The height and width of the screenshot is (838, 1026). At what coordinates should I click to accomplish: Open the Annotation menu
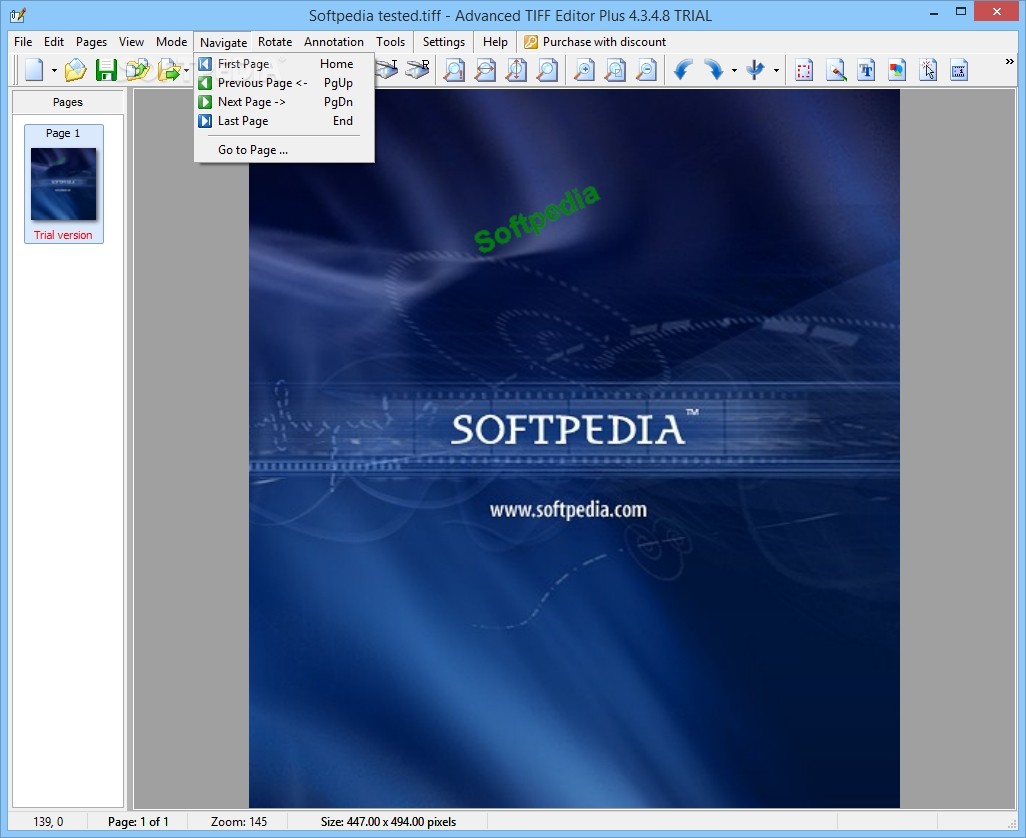[x=334, y=42]
